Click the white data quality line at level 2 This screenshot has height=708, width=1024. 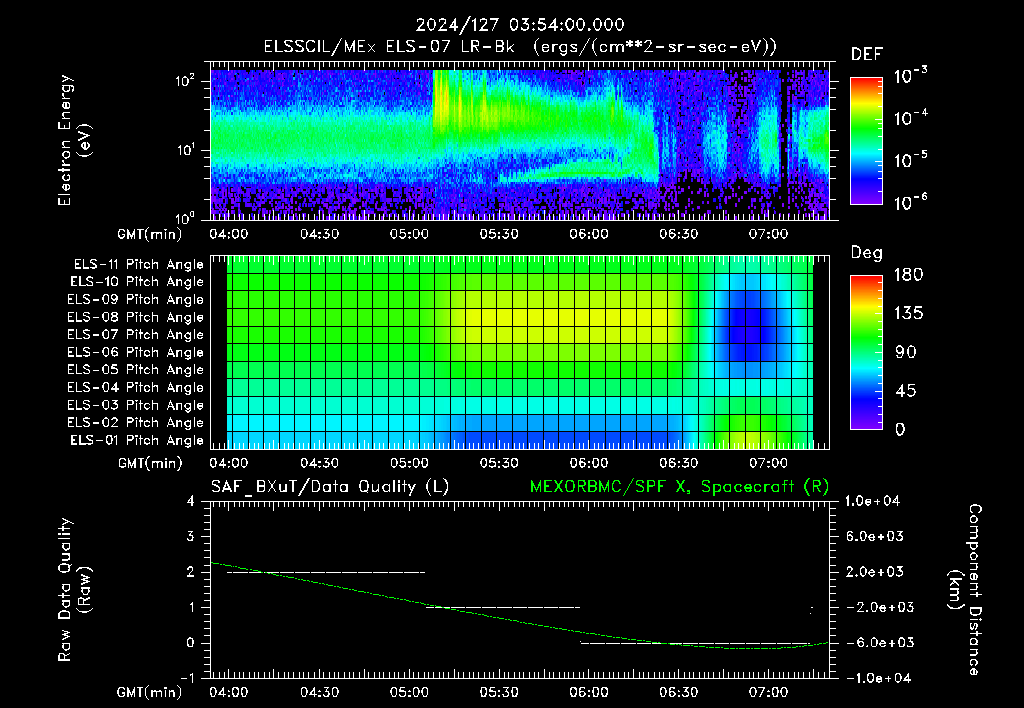pyautogui.click(x=326, y=572)
